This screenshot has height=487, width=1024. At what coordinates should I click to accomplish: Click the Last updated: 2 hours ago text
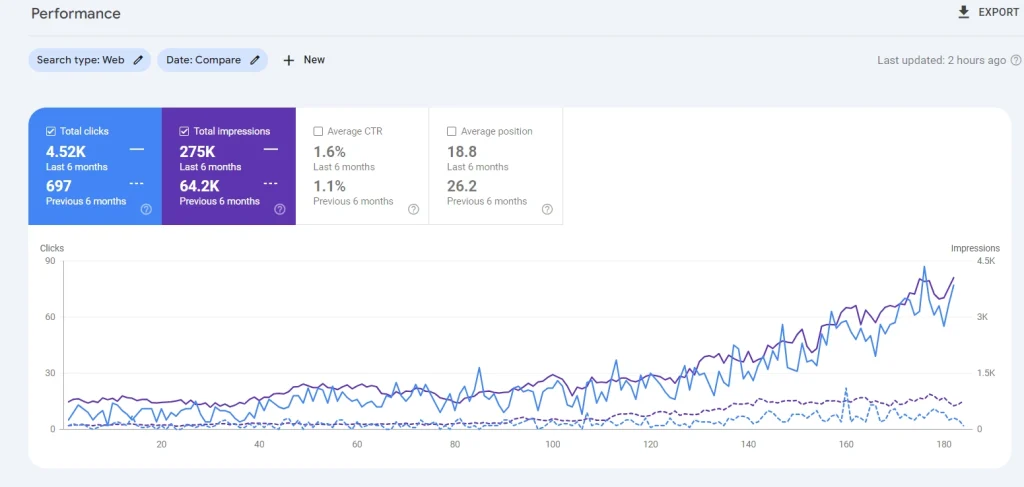point(942,60)
